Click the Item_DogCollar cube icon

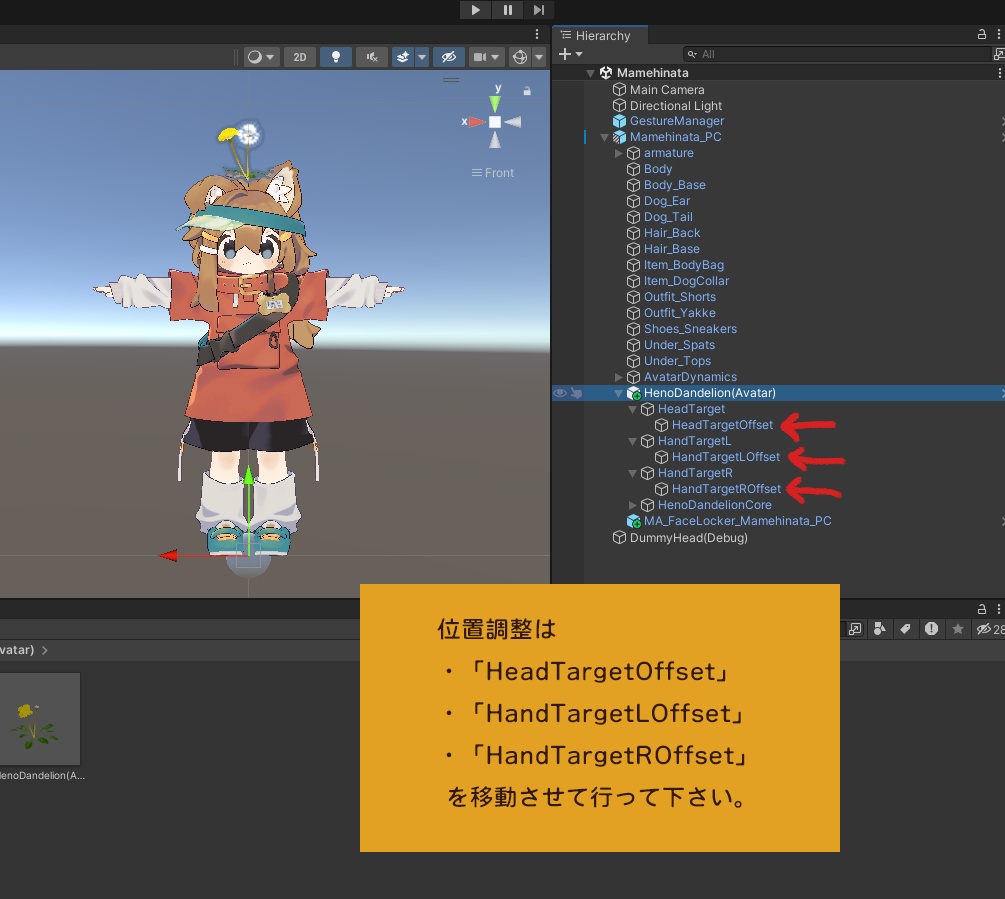click(x=633, y=281)
